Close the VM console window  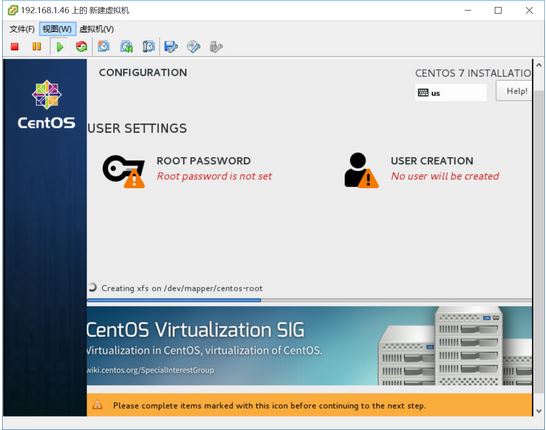tap(529, 10)
